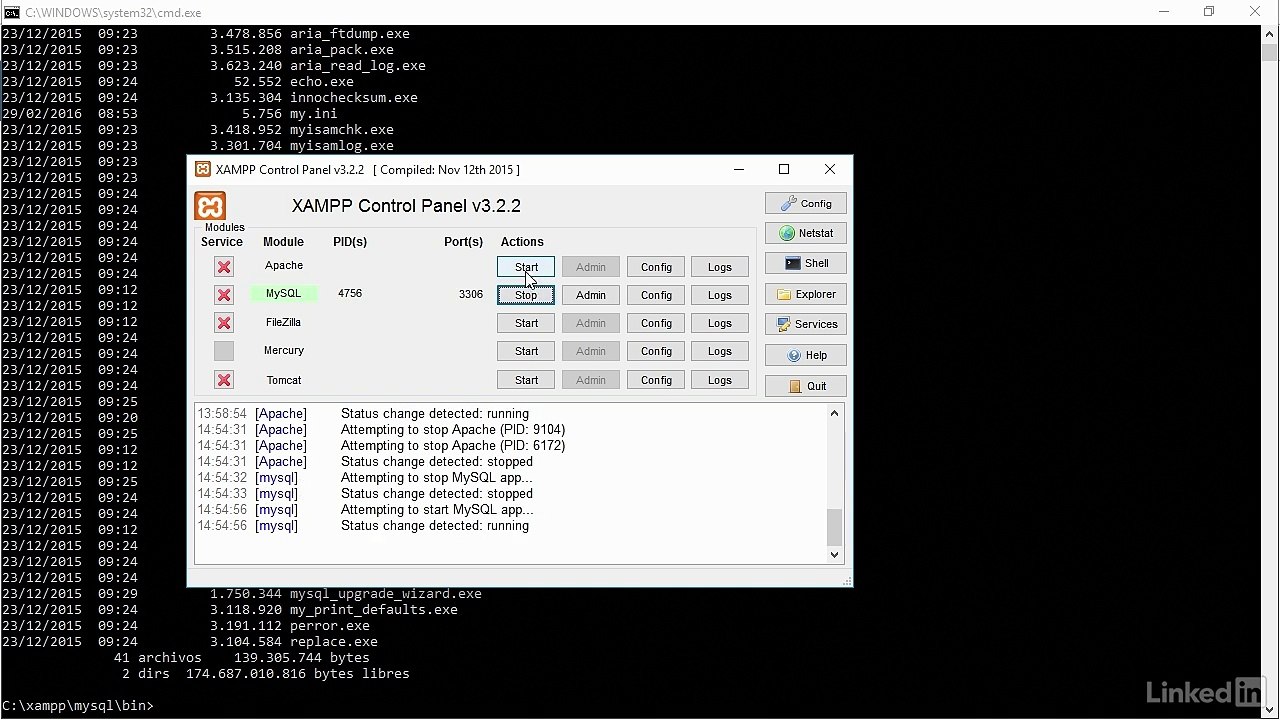1280x720 pixels.
Task: Click the Apache module label
Action: click(284, 266)
